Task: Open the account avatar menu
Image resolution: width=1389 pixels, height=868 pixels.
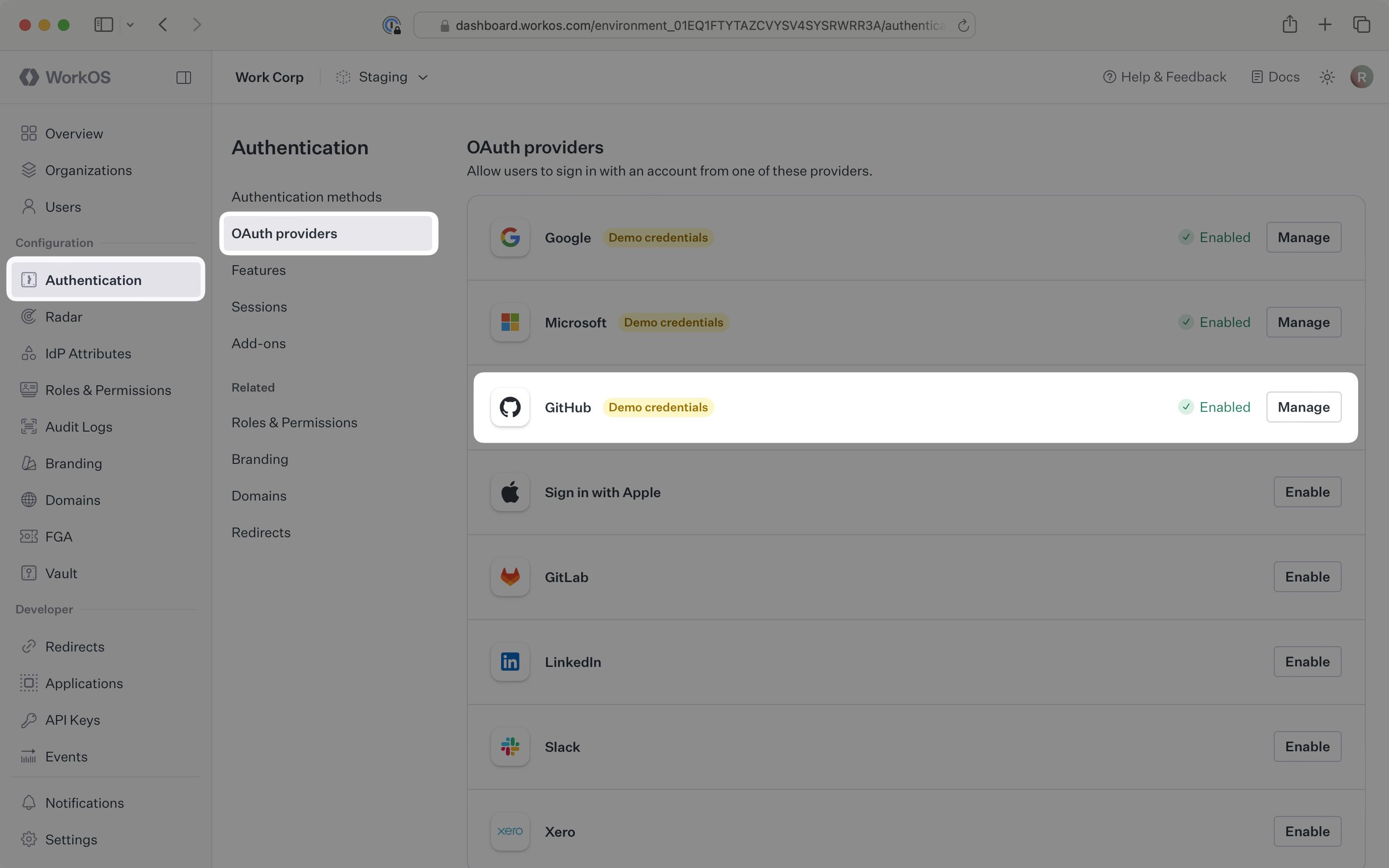Action: (x=1362, y=76)
